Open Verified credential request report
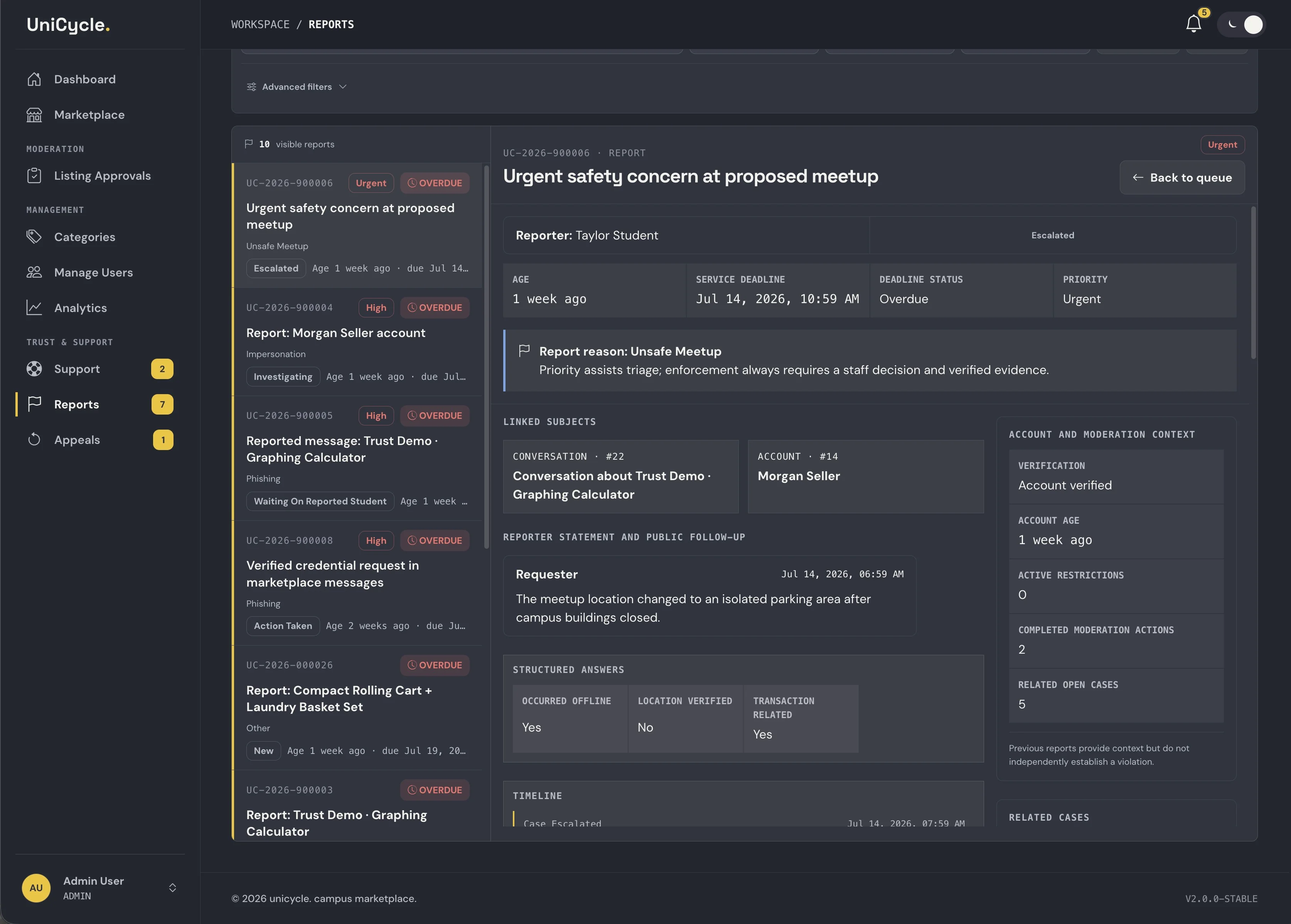This screenshot has height=924, width=1291. (x=358, y=583)
